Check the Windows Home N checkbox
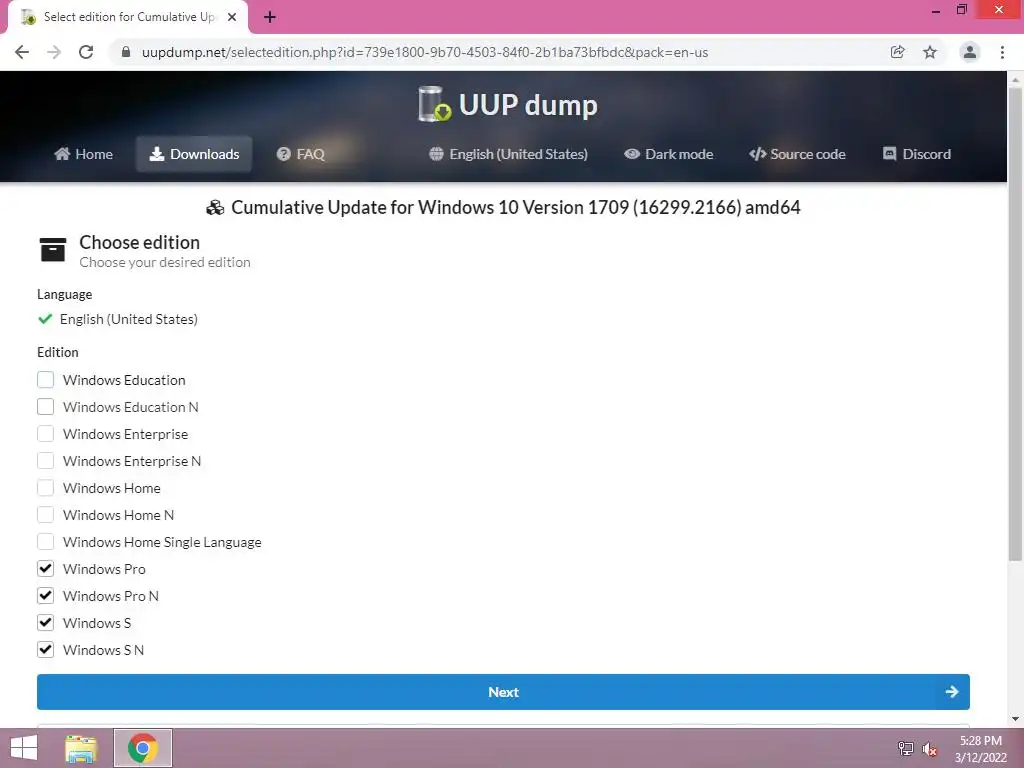The height and width of the screenshot is (768, 1024). click(x=46, y=515)
